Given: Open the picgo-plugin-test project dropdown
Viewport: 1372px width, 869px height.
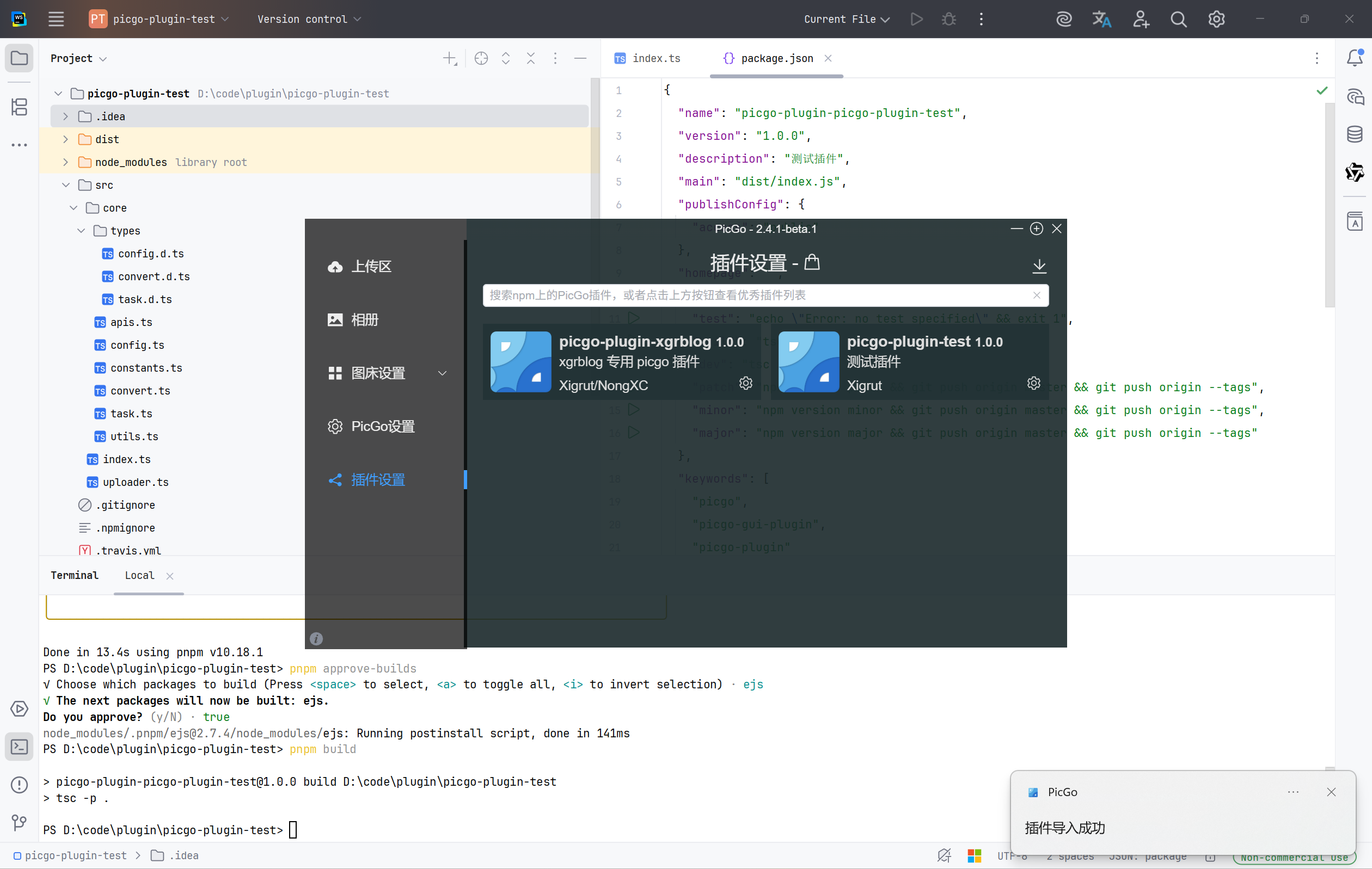Looking at the screenshot, I should pos(159,19).
